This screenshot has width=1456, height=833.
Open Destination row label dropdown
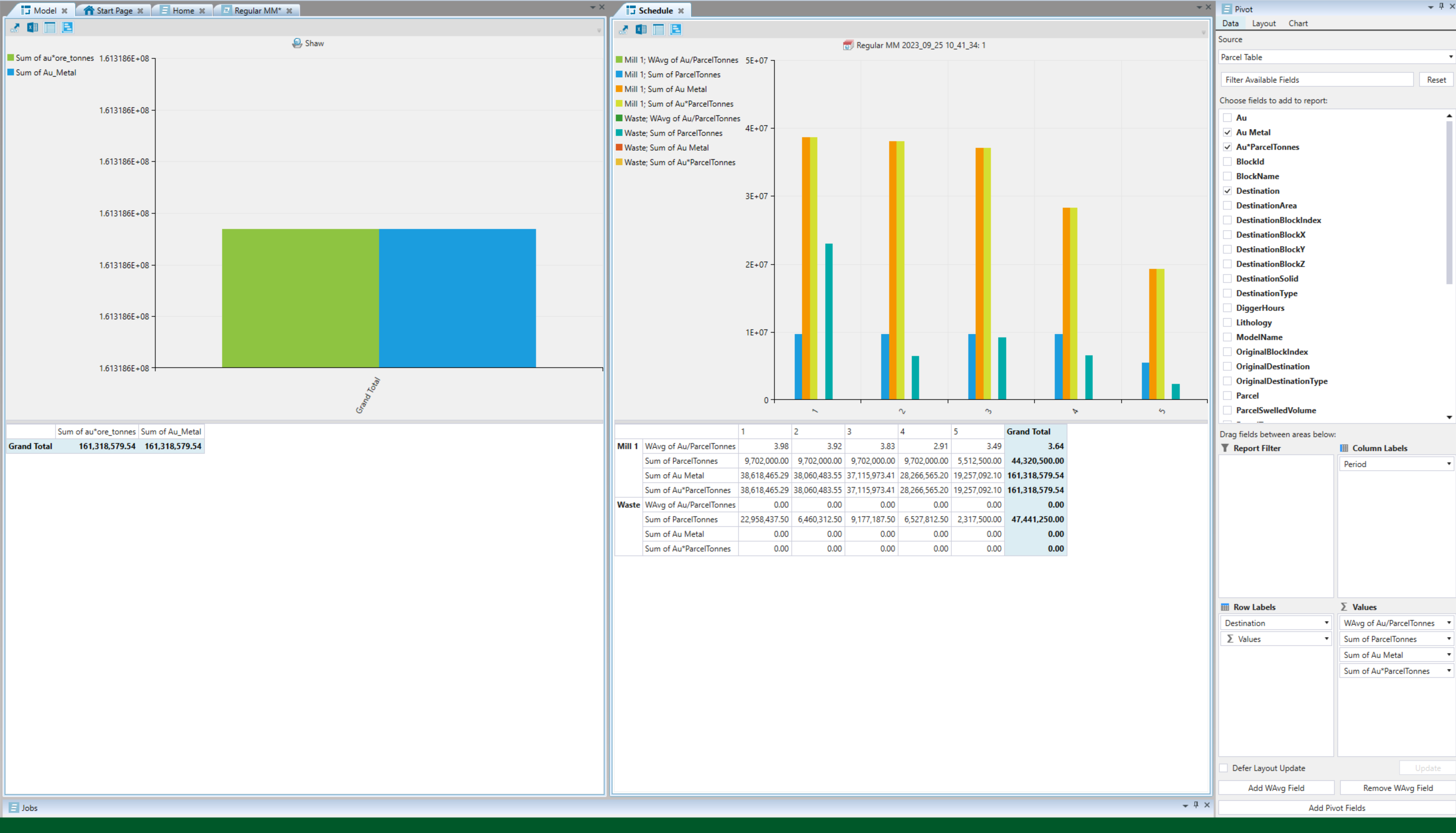coord(1326,623)
